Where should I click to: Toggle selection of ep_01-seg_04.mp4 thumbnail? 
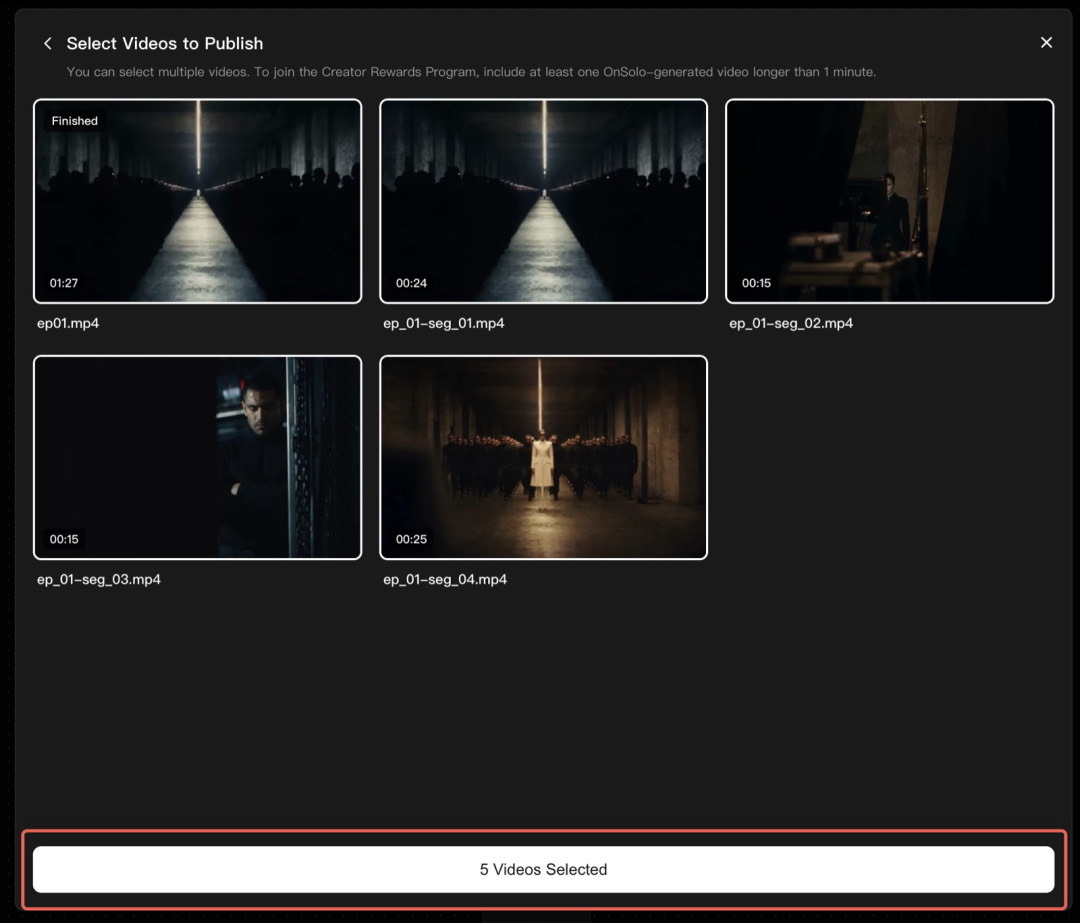coord(543,457)
